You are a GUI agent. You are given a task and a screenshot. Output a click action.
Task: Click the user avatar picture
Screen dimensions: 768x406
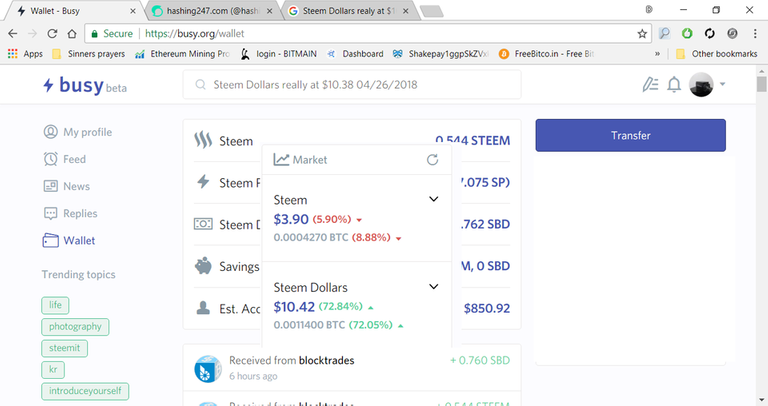(x=701, y=85)
